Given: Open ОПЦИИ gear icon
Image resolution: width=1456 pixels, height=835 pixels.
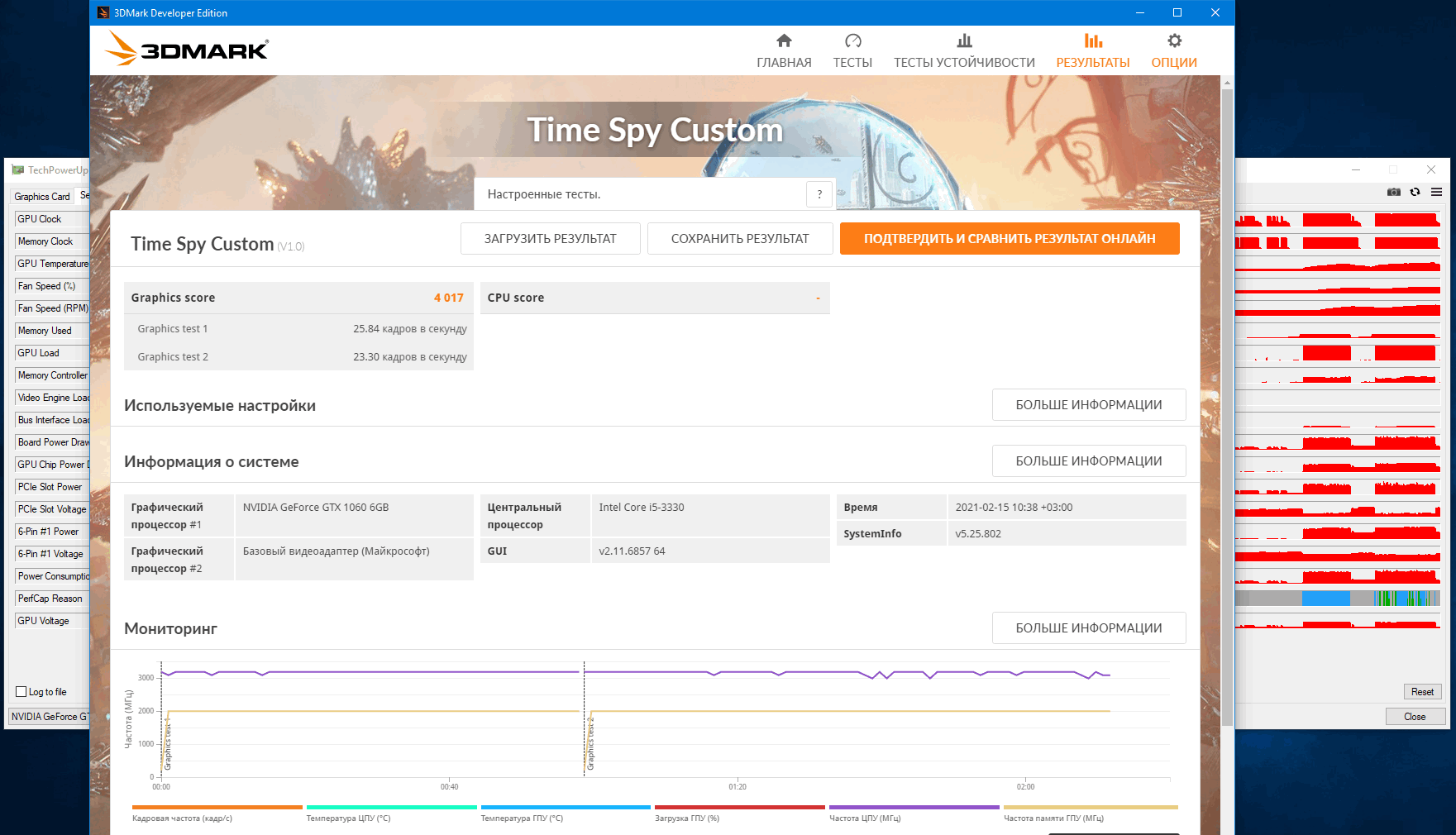Looking at the screenshot, I should (x=1174, y=41).
